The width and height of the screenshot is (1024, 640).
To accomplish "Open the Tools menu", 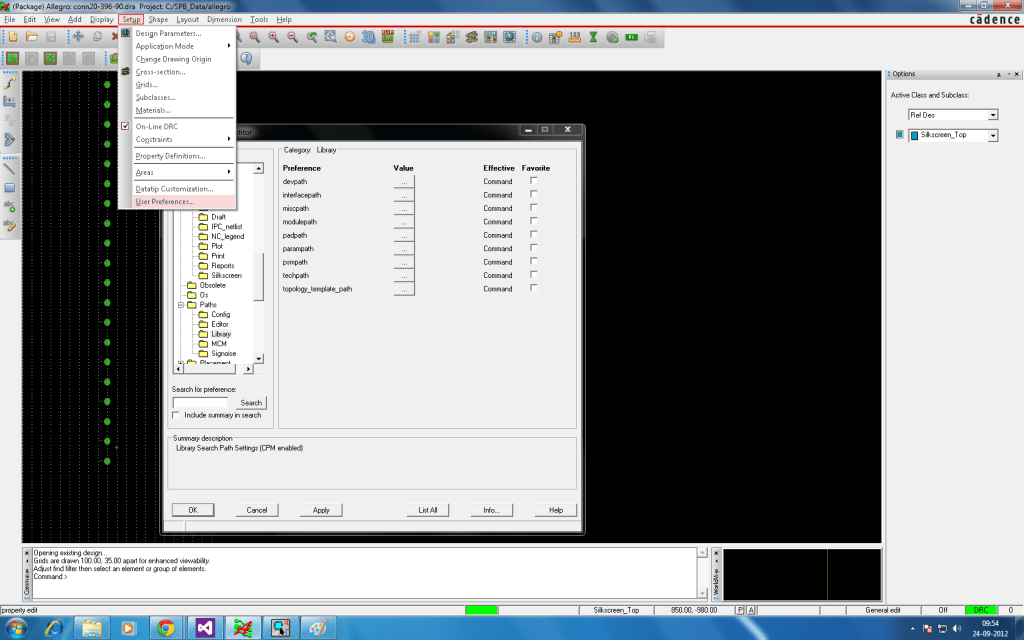I will click(x=259, y=20).
